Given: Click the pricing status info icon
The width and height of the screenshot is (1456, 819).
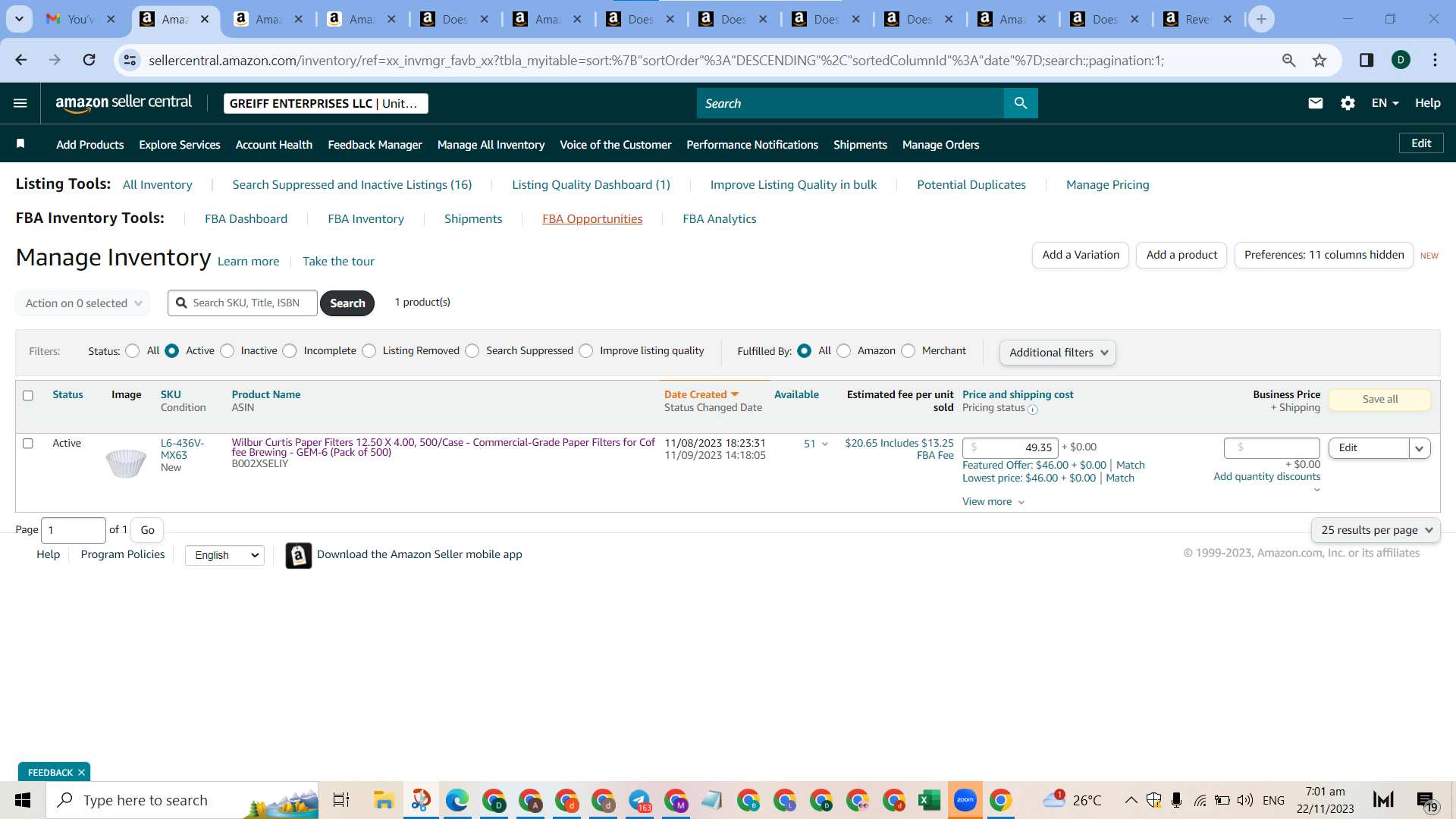Looking at the screenshot, I should click(1033, 409).
